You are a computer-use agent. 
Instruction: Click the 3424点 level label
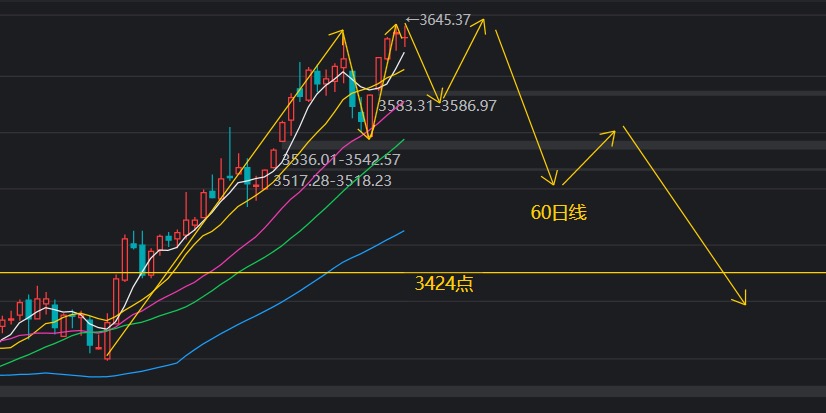tap(444, 284)
